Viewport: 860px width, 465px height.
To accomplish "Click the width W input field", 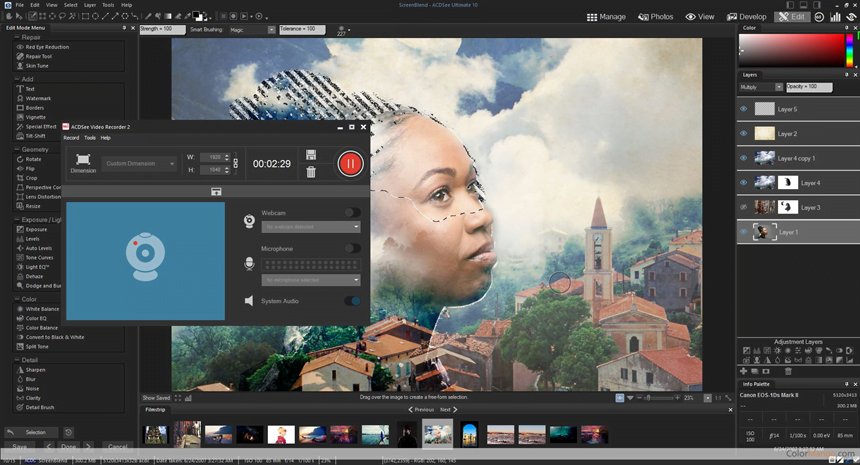I will coord(214,157).
